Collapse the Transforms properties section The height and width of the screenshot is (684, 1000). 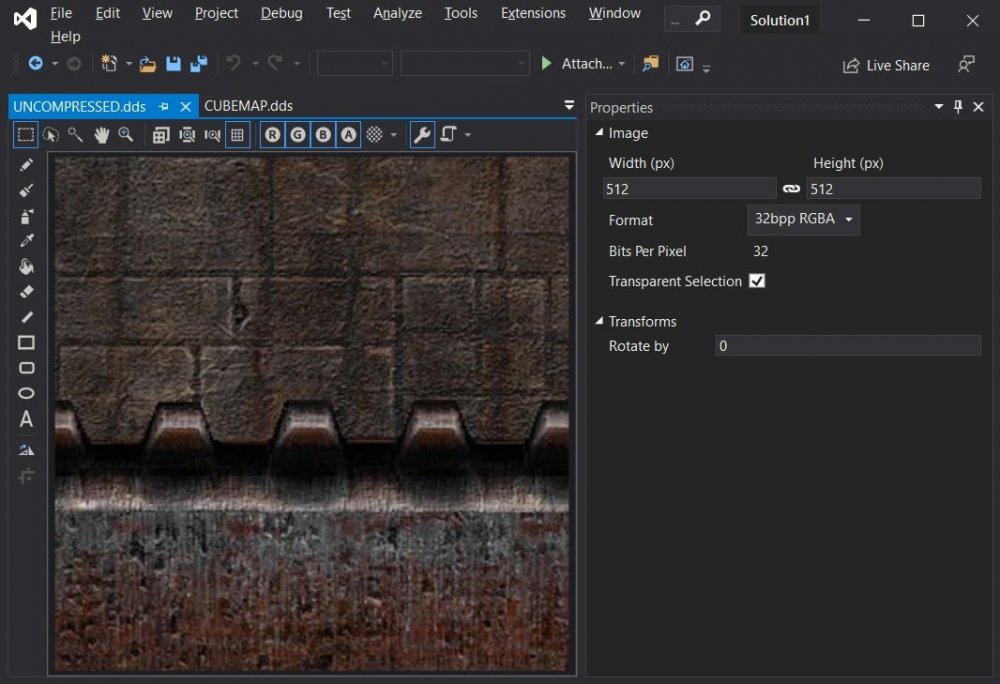click(x=598, y=321)
